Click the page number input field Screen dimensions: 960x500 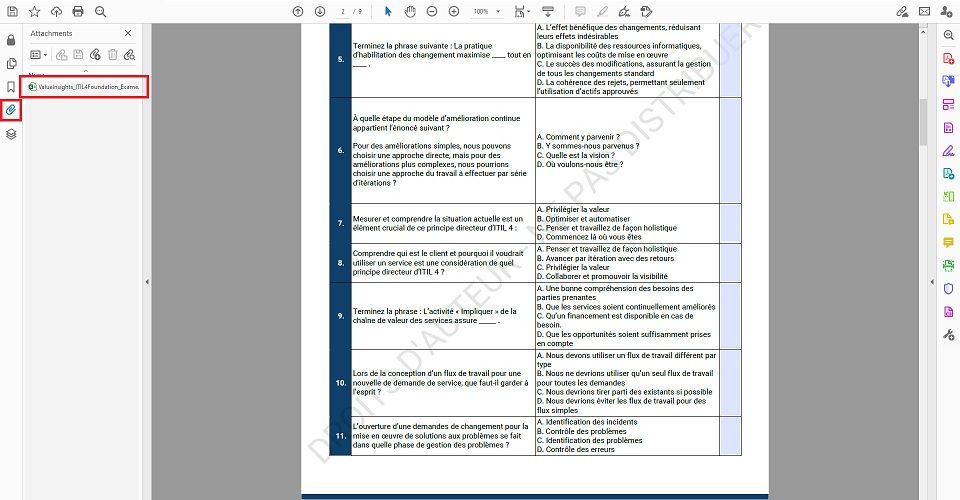coord(343,11)
